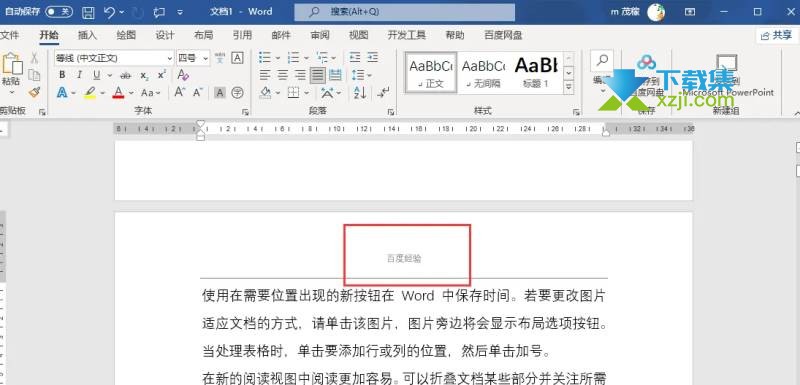Clear all formatting with eraser icon
The image size is (800, 385).
coord(183,75)
